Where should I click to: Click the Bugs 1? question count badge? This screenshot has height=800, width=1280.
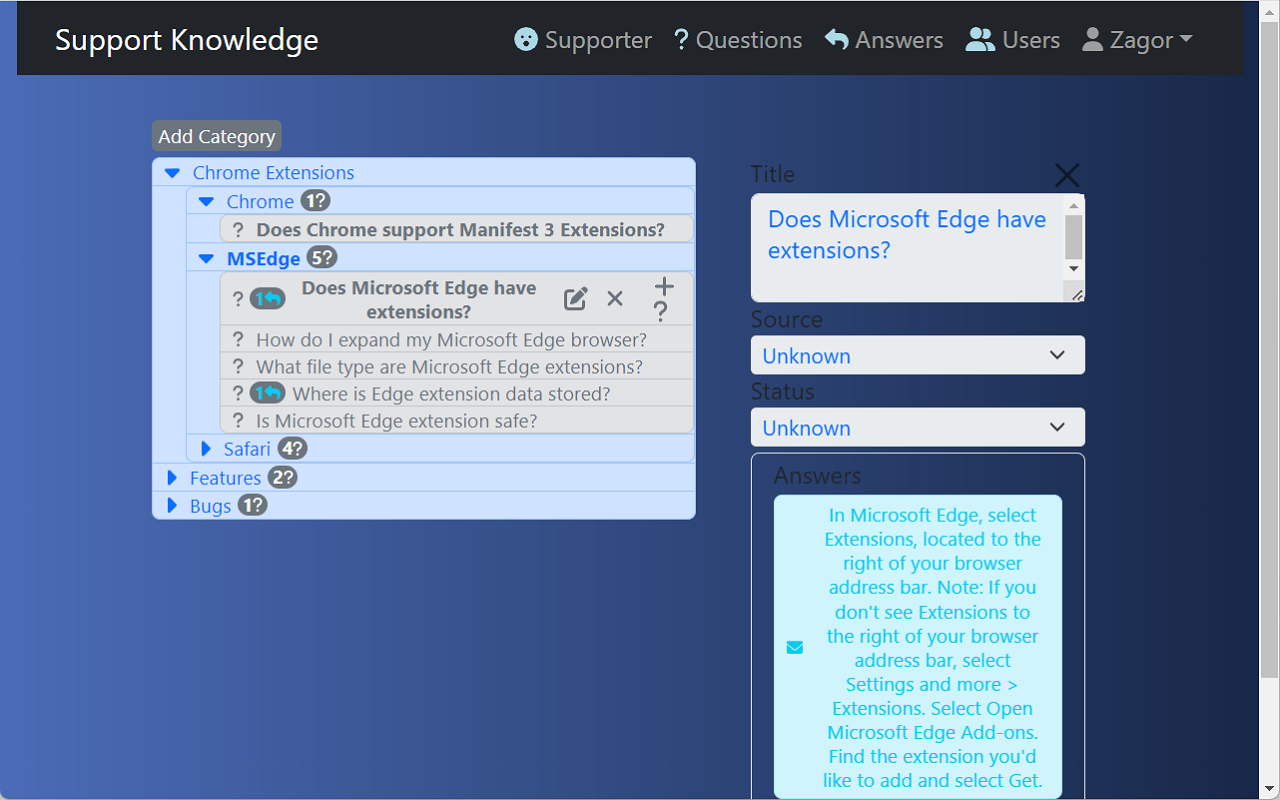[x=253, y=505]
